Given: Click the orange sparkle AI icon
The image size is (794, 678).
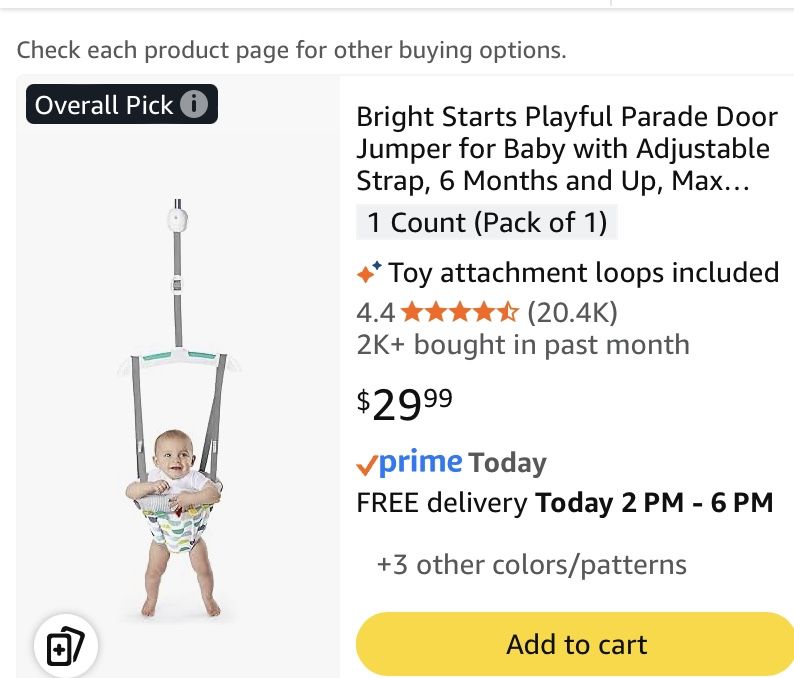Looking at the screenshot, I should coord(369,272).
